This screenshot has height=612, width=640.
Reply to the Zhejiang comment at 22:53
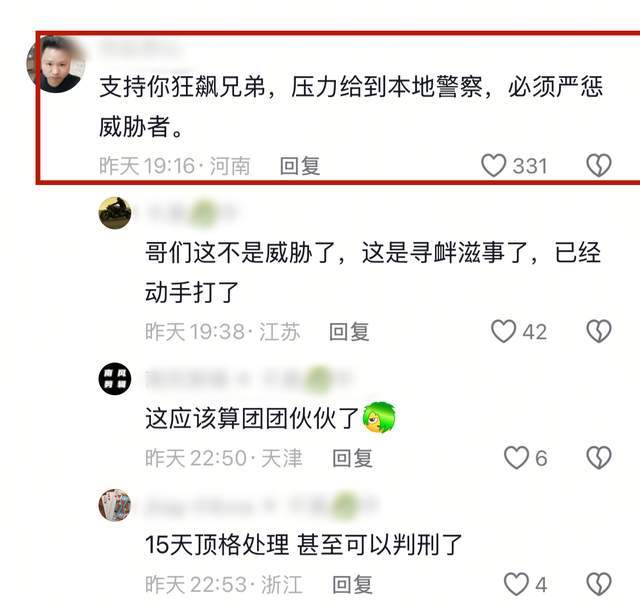[x=353, y=585]
